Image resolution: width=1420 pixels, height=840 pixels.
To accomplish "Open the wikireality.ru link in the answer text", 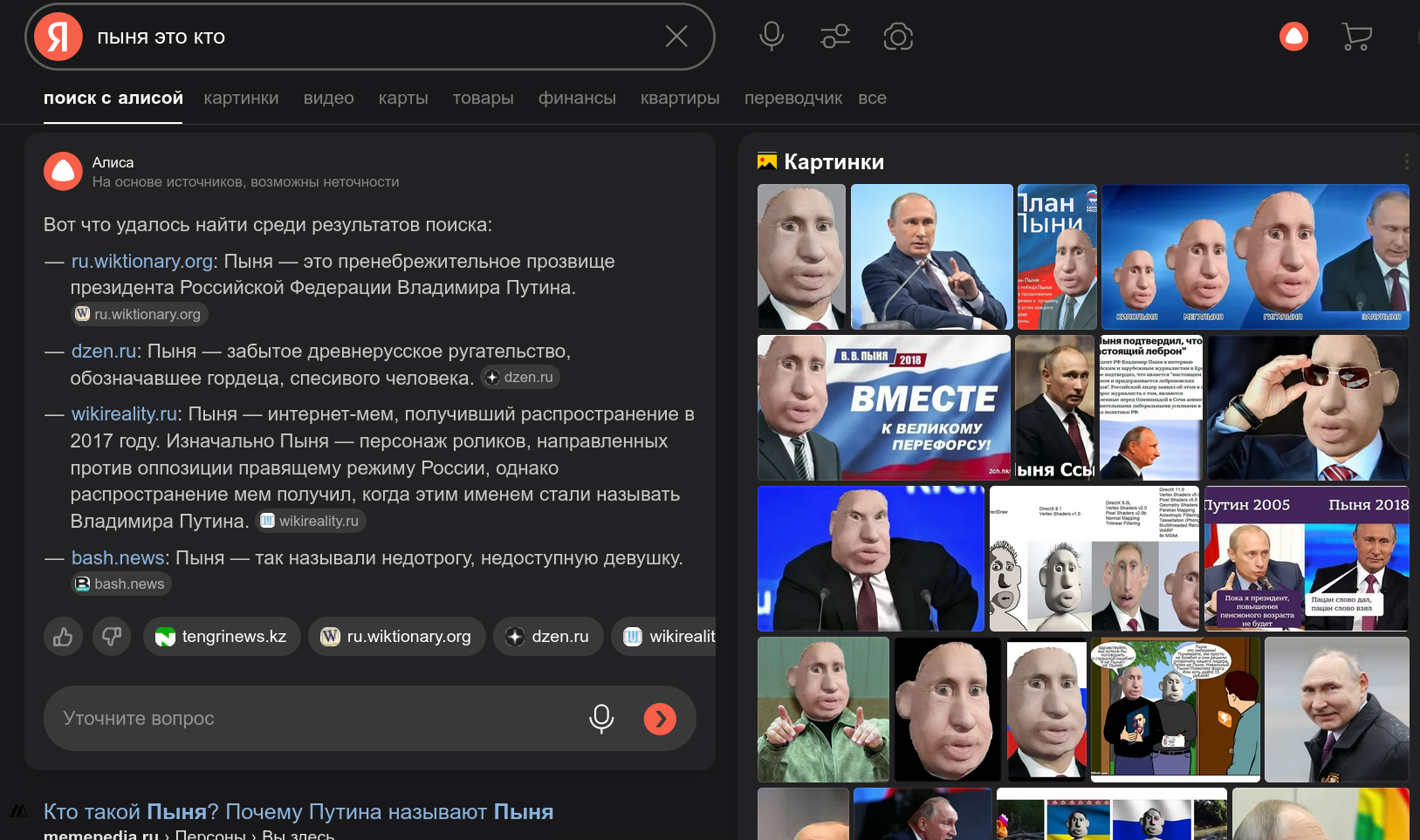I will pos(125,413).
